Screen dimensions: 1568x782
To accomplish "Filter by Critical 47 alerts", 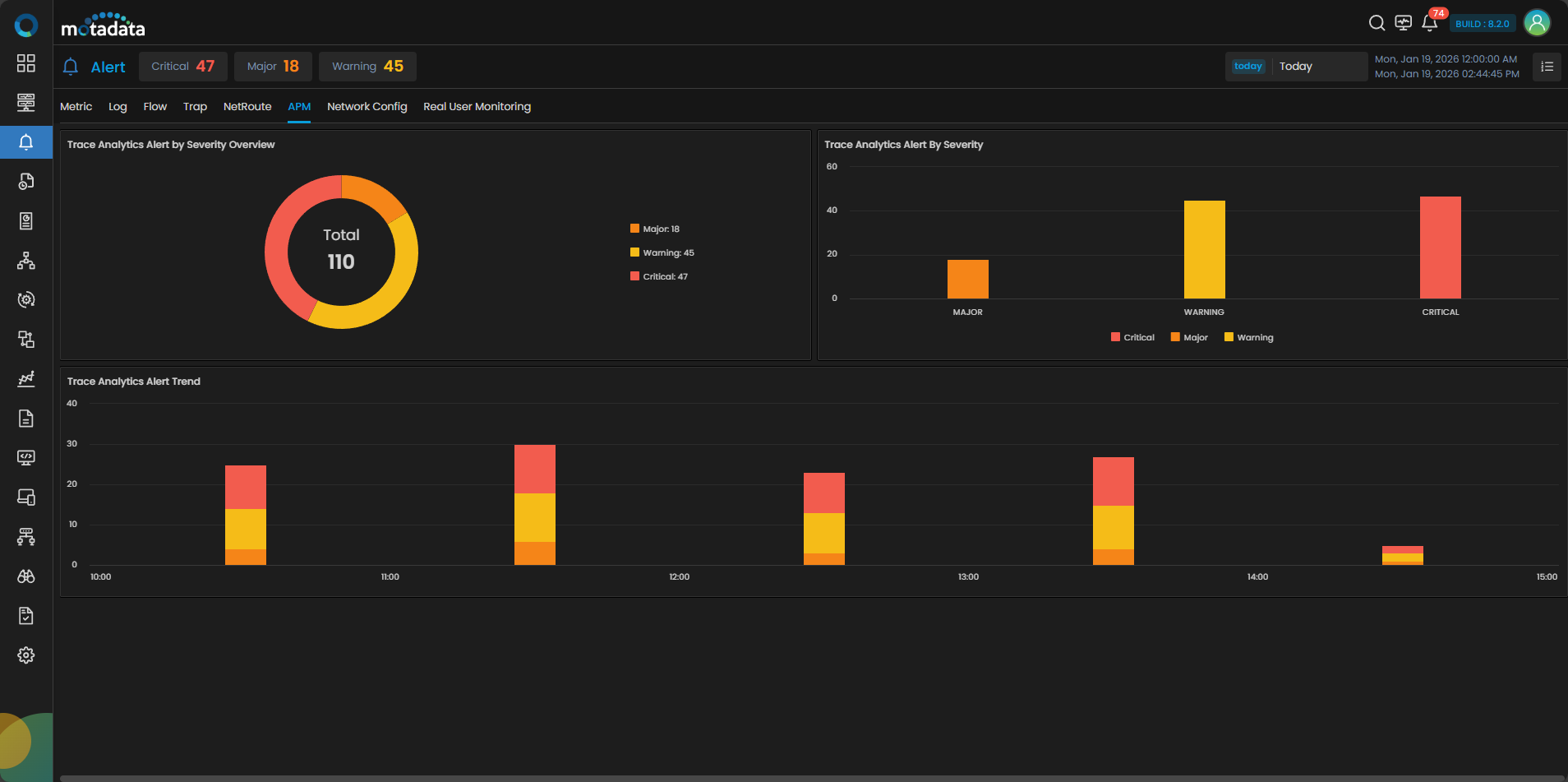I will [x=182, y=67].
